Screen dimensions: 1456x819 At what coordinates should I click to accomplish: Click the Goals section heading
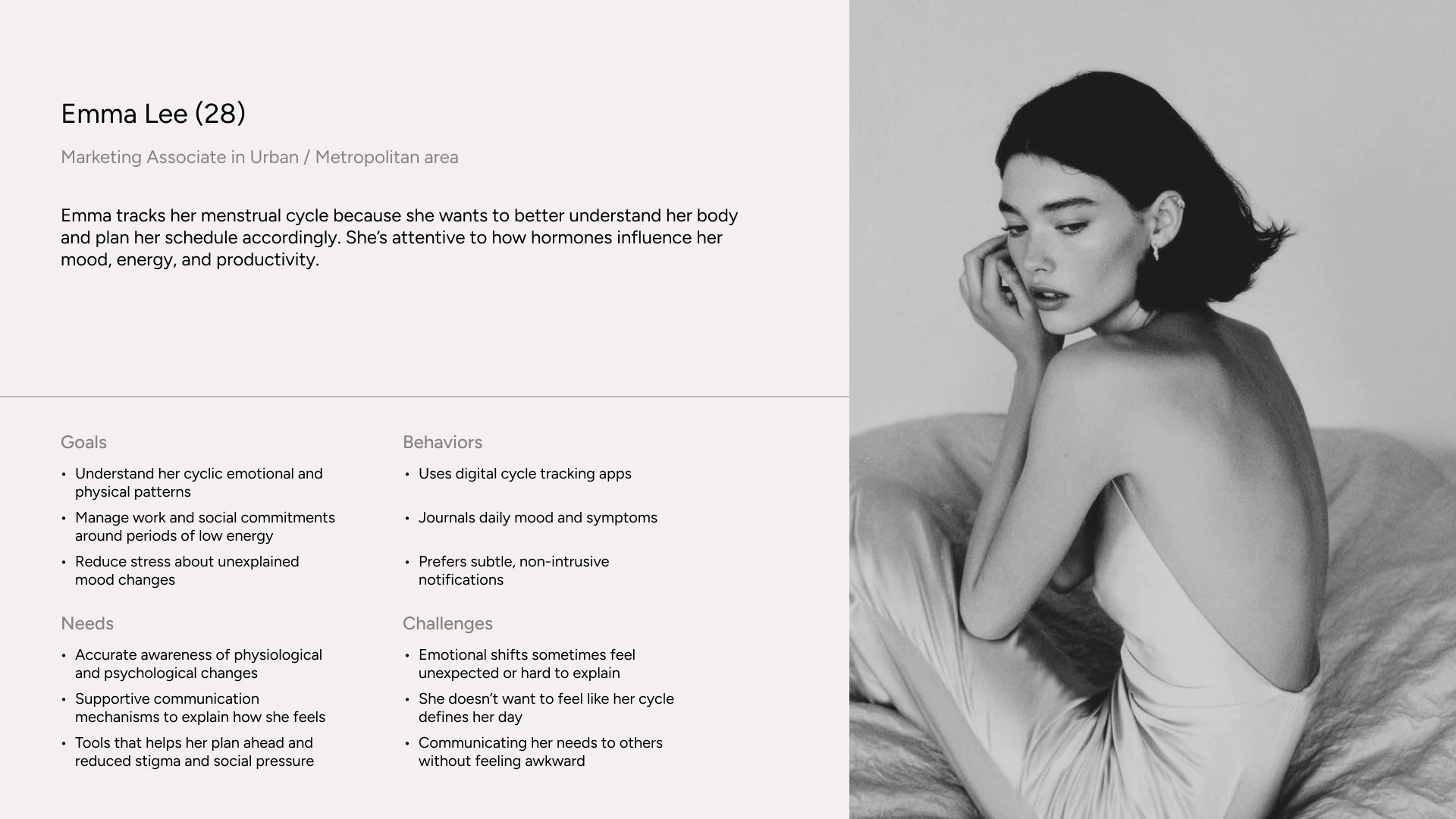click(83, 442)
